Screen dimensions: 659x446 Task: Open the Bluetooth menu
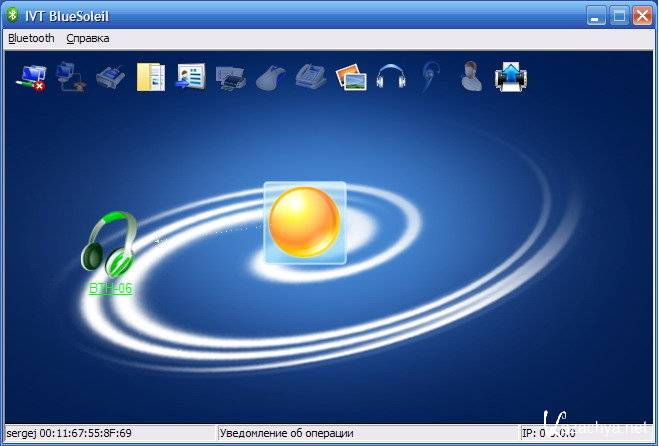(31, 38)
